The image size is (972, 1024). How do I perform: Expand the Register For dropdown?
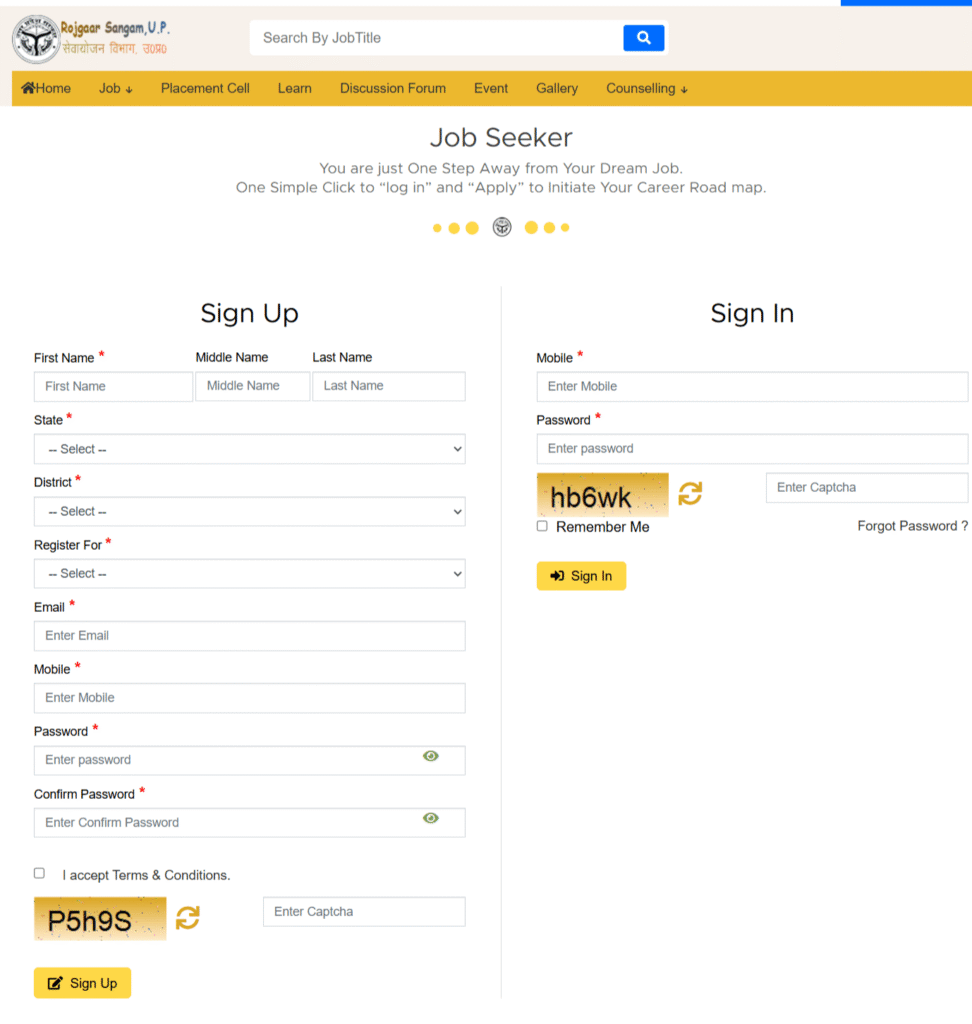249,573
